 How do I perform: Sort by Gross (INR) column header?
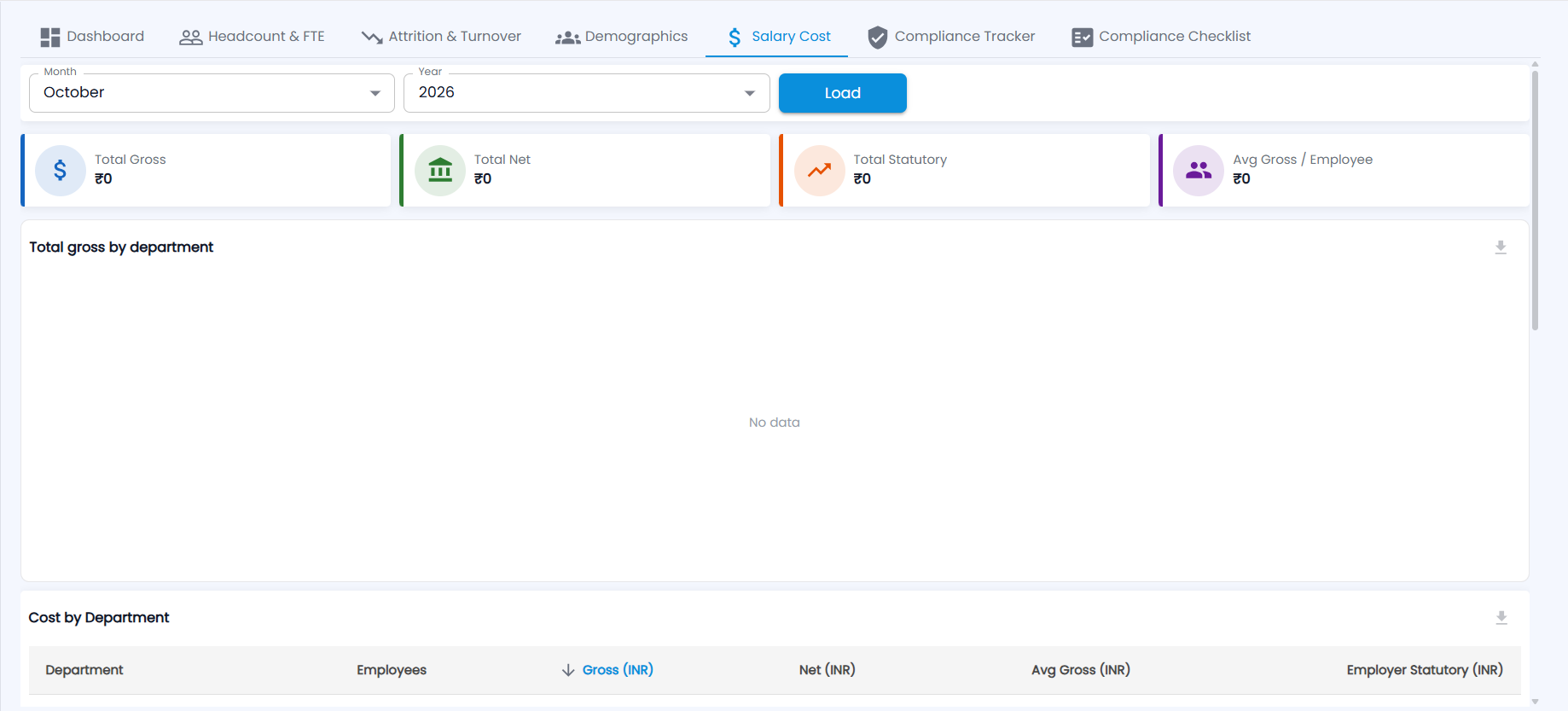(x=618, y=670)
